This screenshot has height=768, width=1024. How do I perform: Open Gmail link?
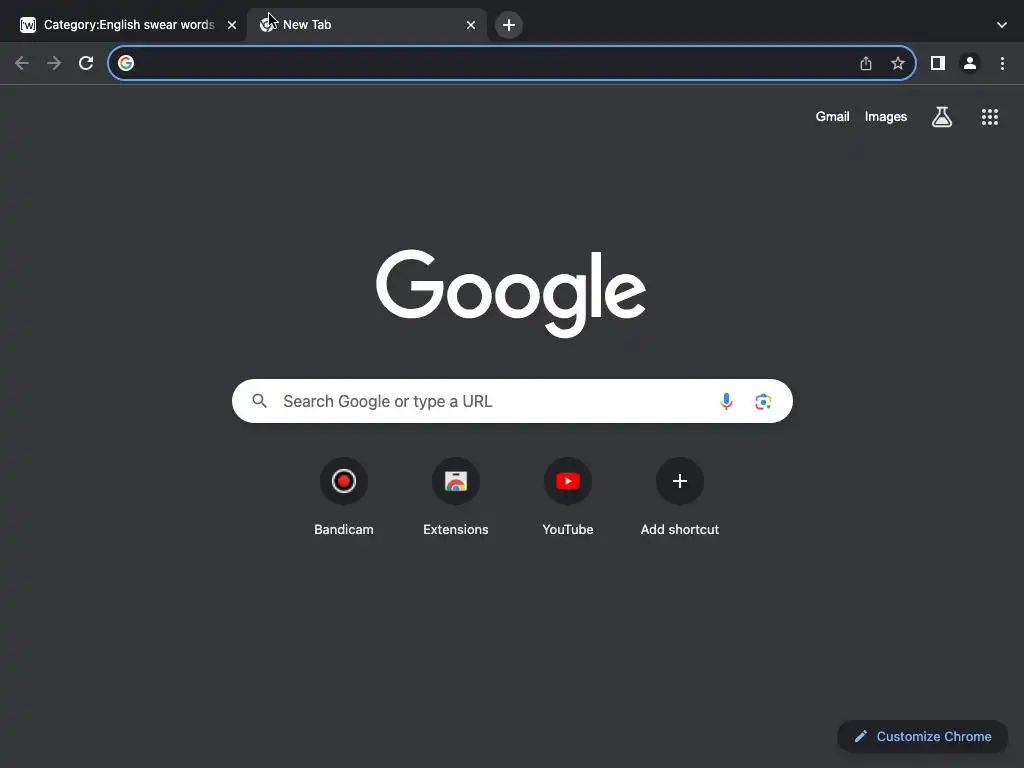click(833, 117)
